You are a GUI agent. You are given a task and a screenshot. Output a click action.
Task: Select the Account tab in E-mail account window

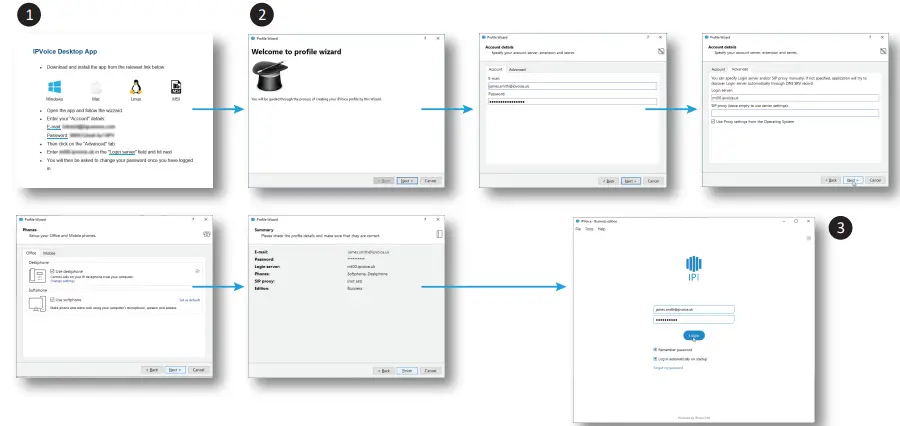(x=495, y=69)
